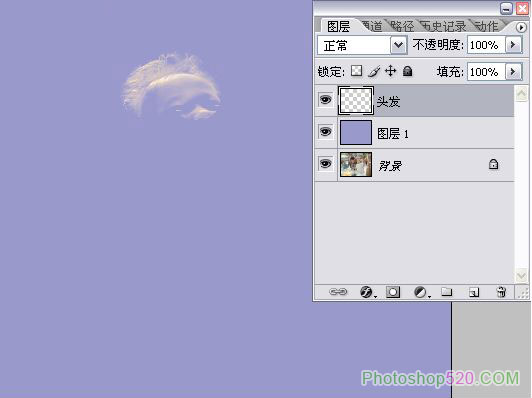Click the 不透明度 value field
Screen dimensions: 532x398
[486, 45]
